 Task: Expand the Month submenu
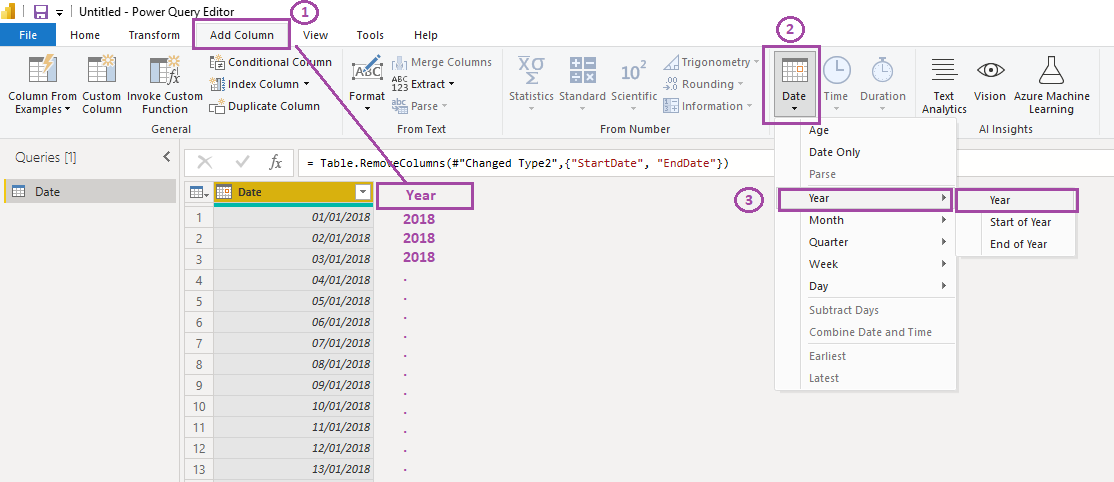(x=878, y=220)
